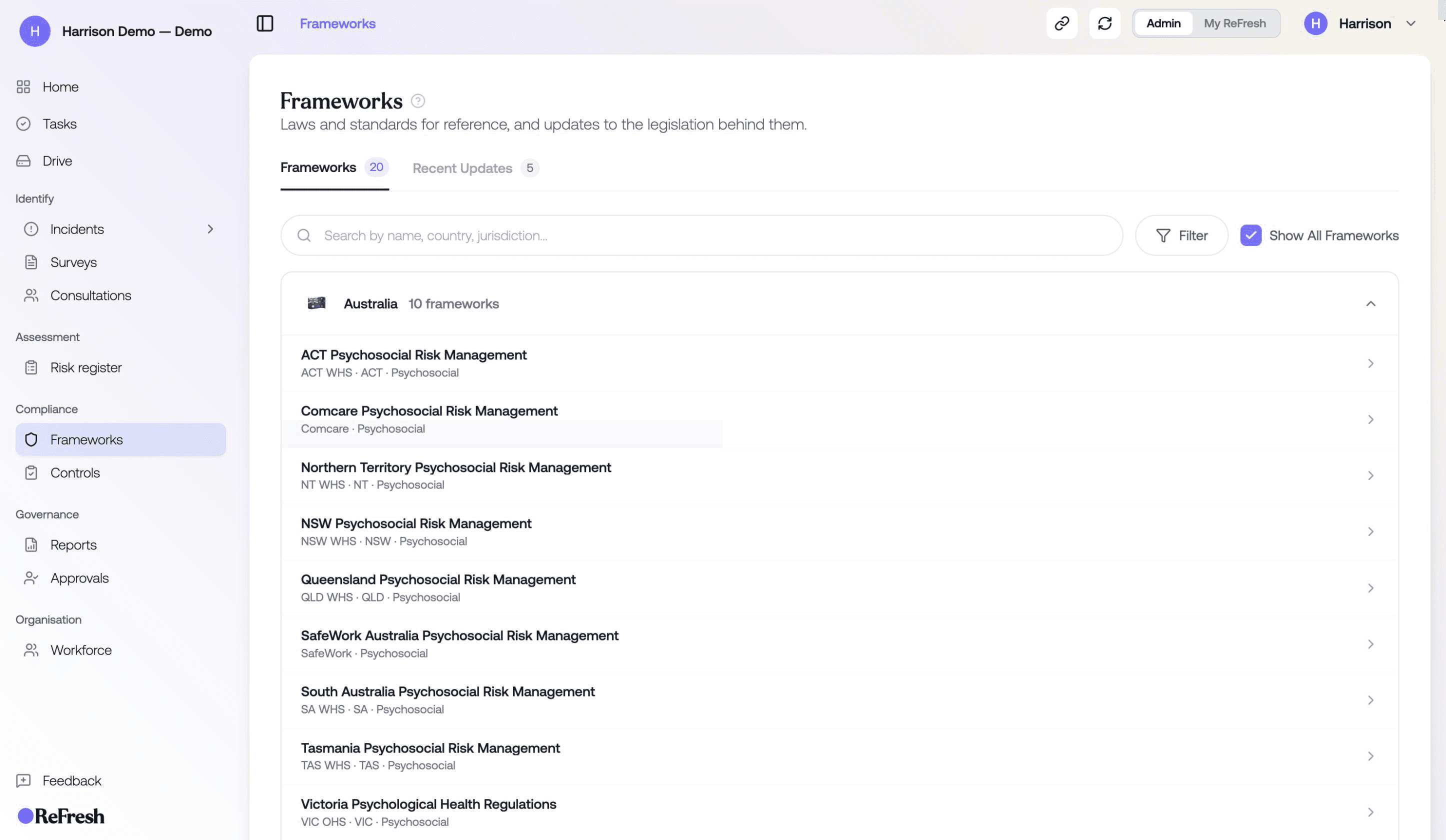Switch to Admin mode

pyautogui.click(x=1163, y=23)
